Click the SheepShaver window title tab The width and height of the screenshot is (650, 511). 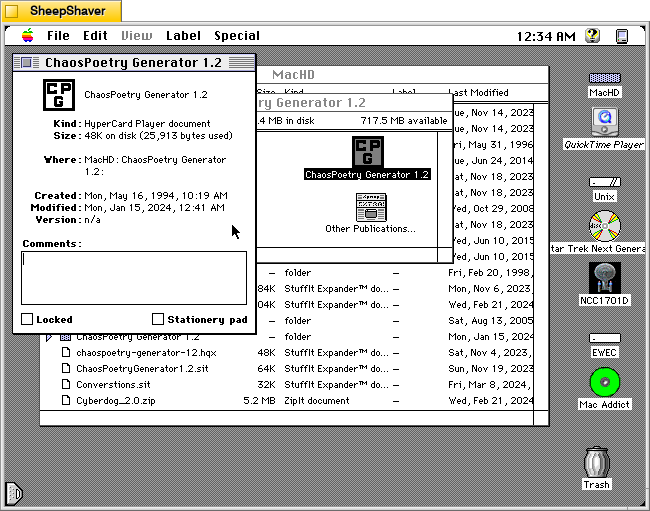coord(62,11)
